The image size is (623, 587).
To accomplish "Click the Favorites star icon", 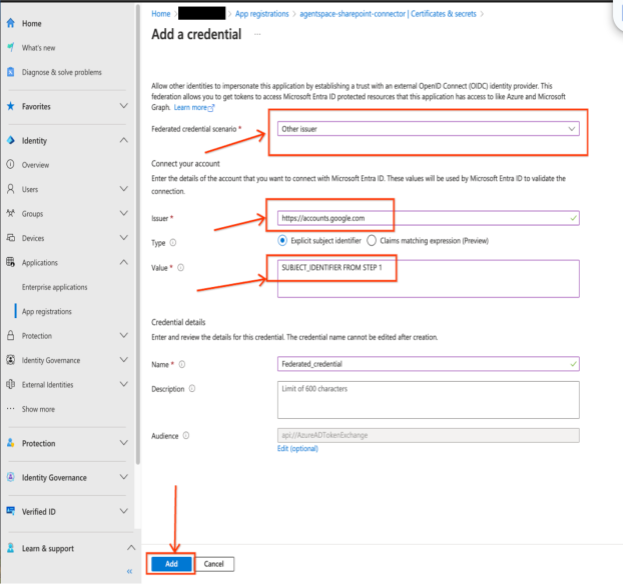I will pos(10,106).
